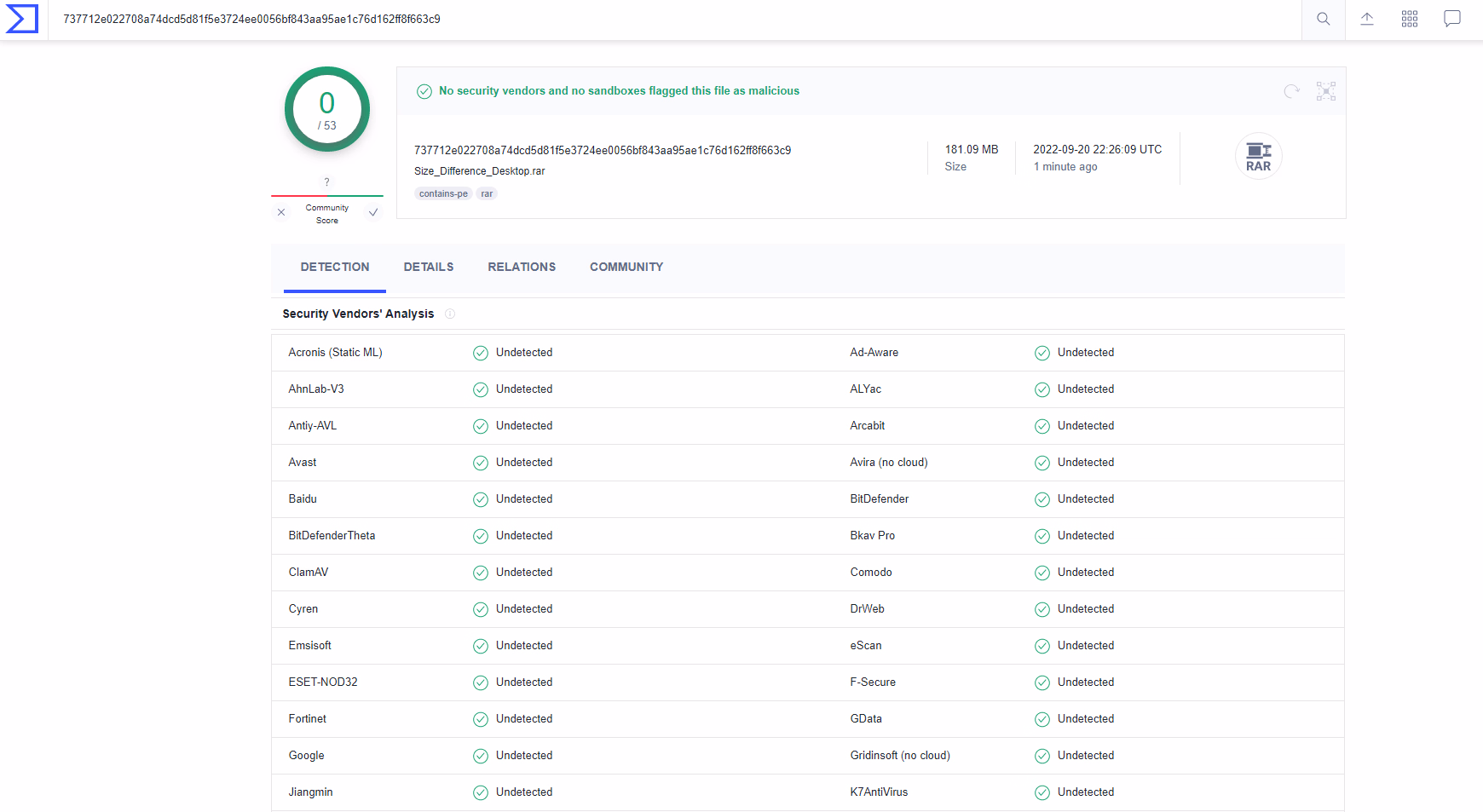The image size is (1483, 812).
Task: Switch to the DETECTION tab
Action: coord(335,267)
